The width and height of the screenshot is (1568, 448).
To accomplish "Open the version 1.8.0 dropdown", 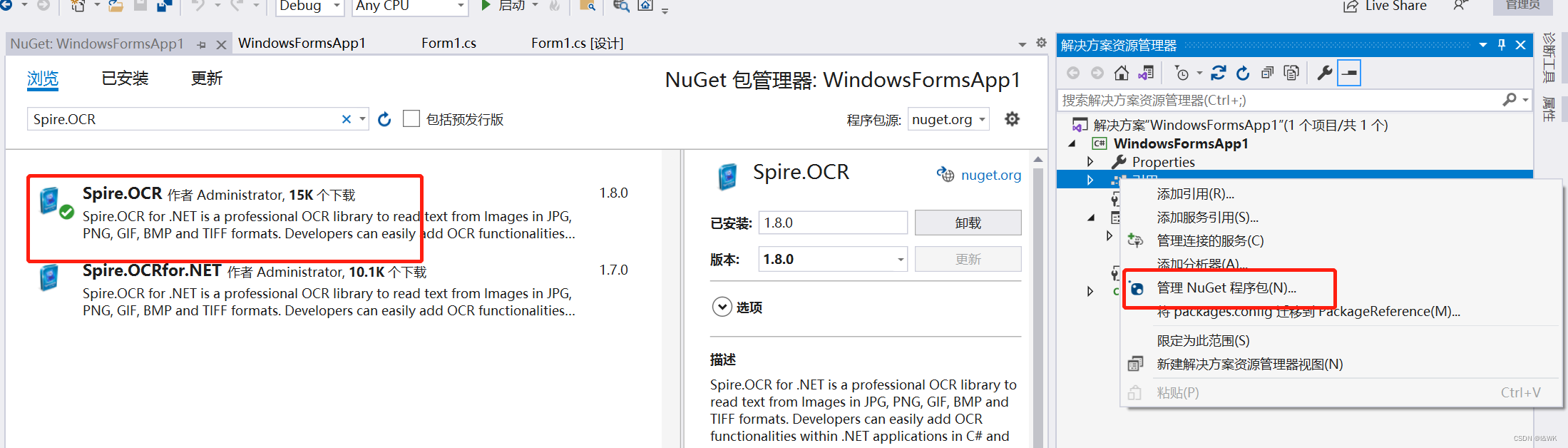I will [901, 260].
